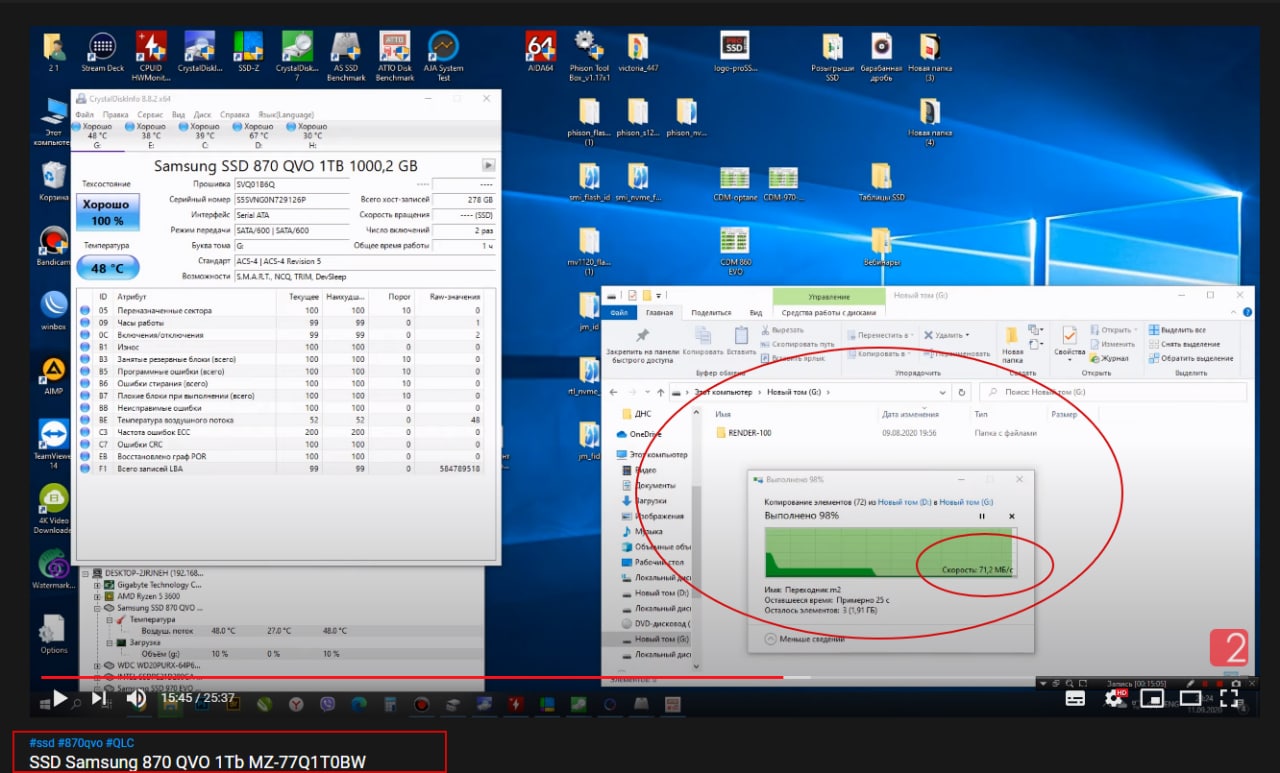Switch to the Вид ribbon tab
Screen dimensions: 1280x773
click(756, 313)
